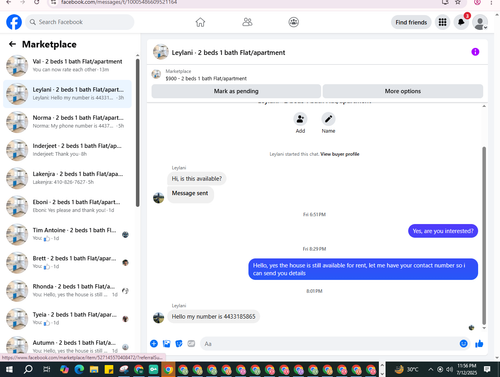This screenshot has width=500, height=377.
Task: Open Microsoft Edge from the taskbar
Action: 79,369
